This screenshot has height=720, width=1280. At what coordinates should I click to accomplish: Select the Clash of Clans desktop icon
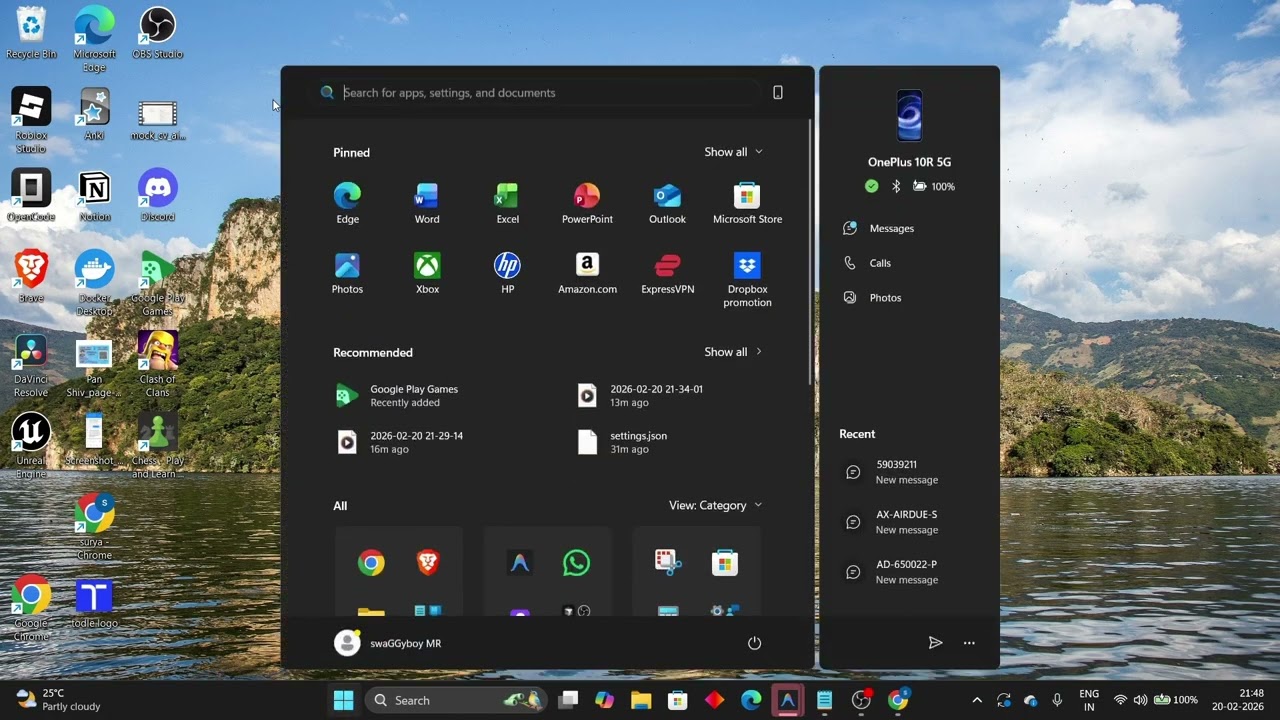pos(157,365)
